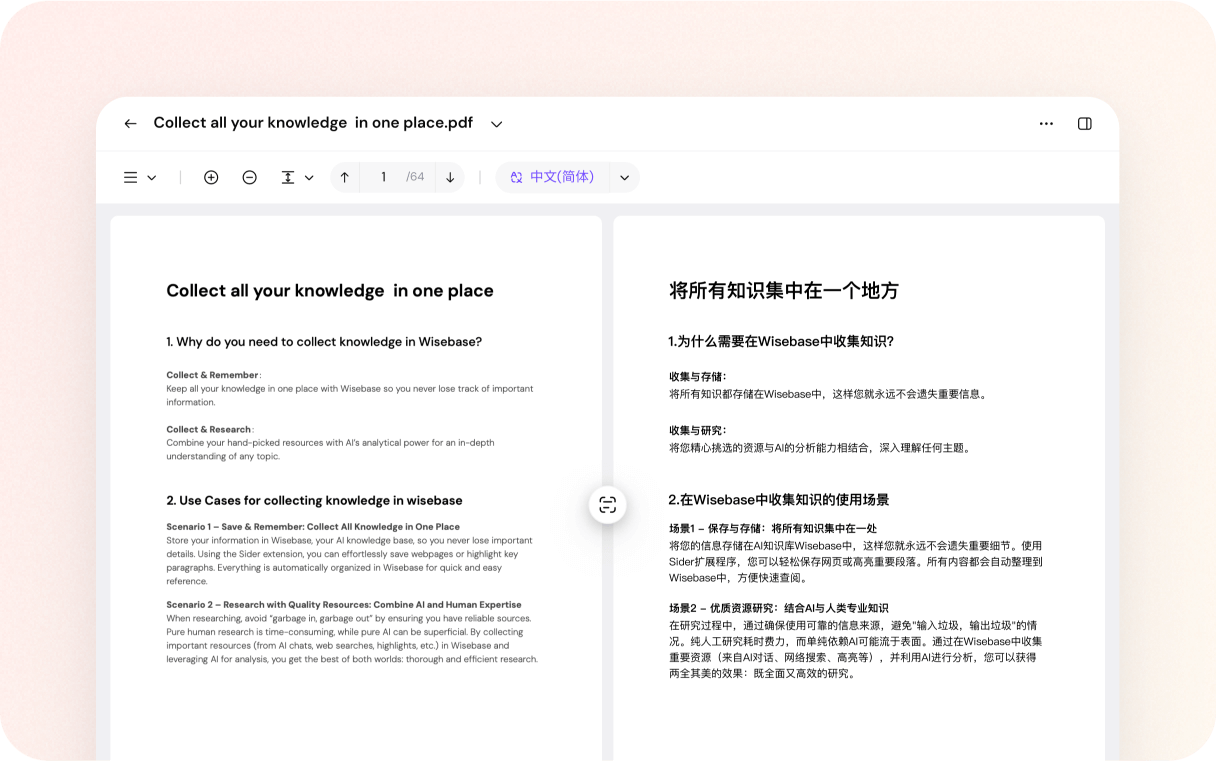Click the back arrow icon
The width and height of the screenshot is (1216, 761).
(x=130, y=124)
